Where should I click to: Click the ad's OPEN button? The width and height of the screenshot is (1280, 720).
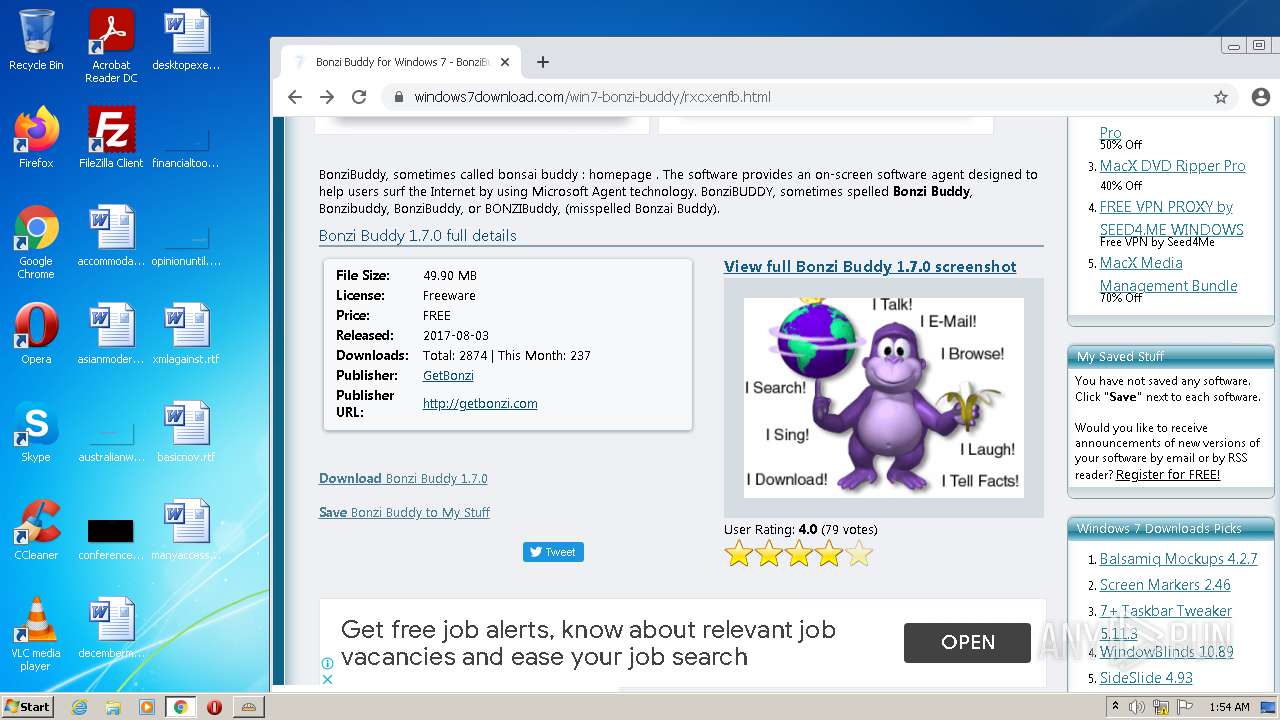tap(967, 643)
